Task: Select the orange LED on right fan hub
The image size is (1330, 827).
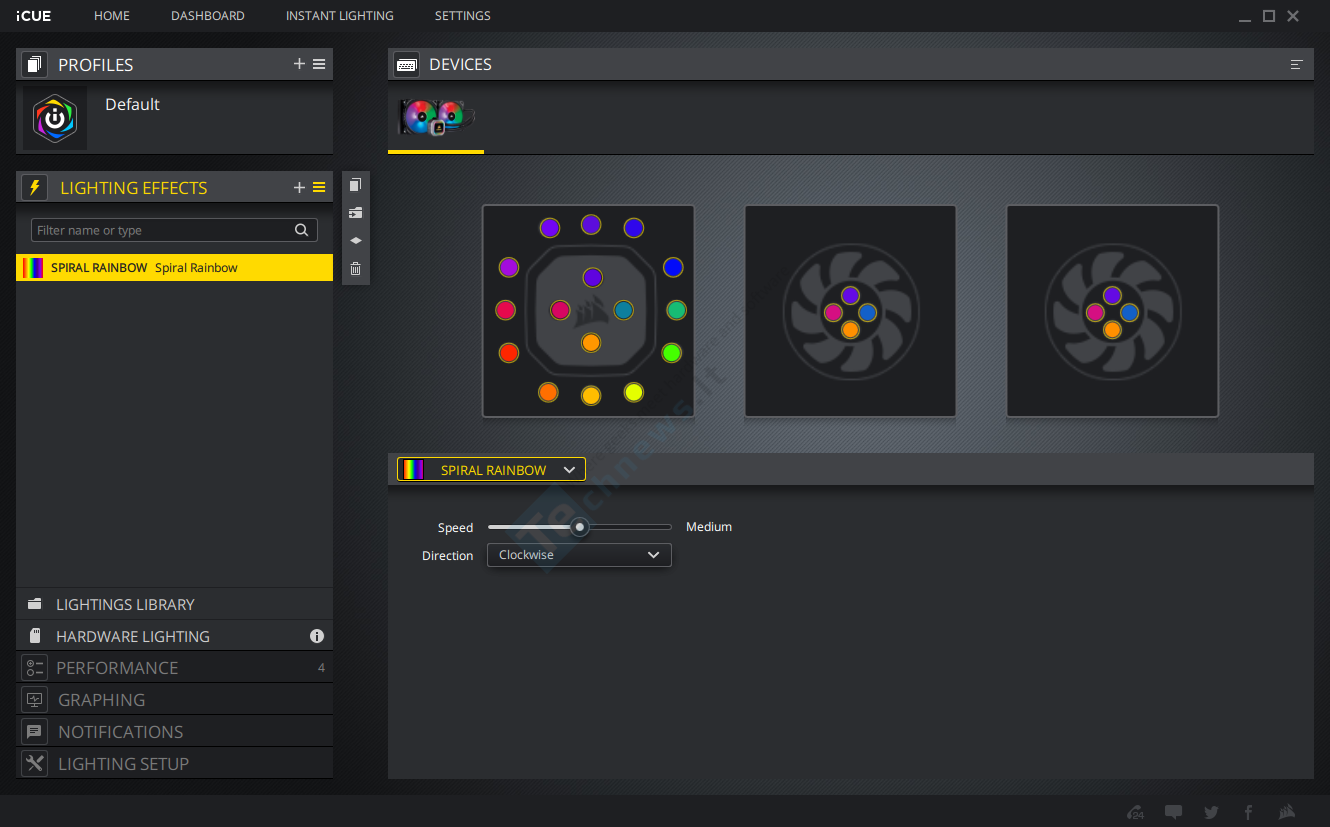Action: pos(1112,330)
